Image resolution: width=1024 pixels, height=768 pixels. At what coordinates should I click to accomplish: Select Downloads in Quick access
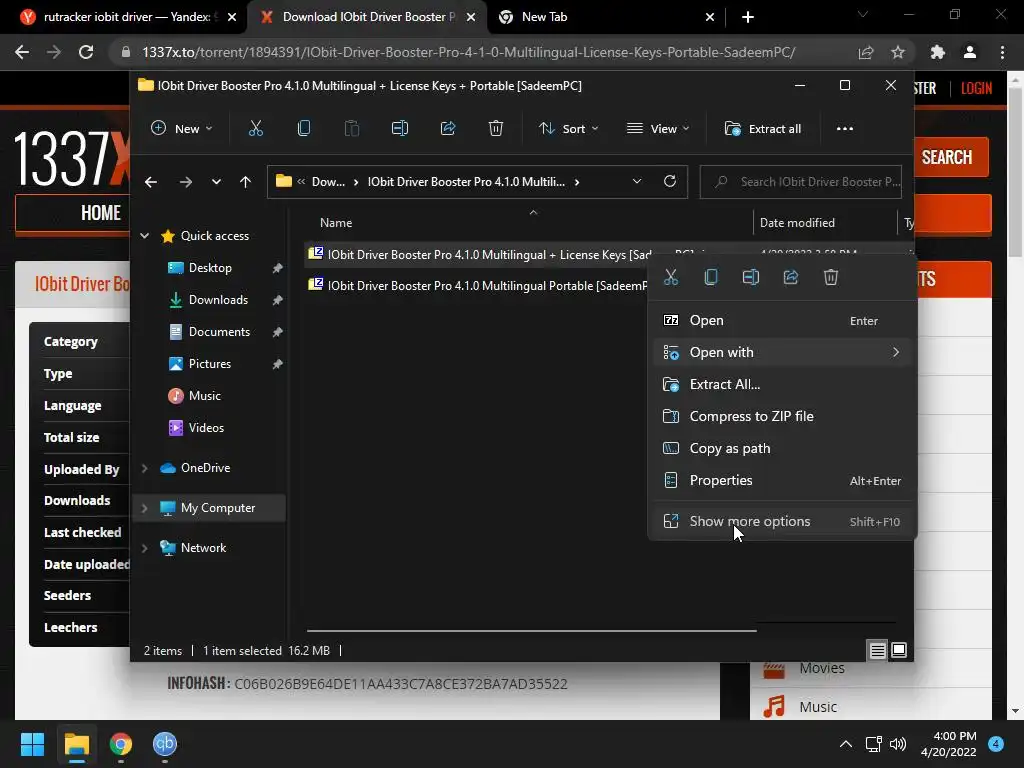218,300
